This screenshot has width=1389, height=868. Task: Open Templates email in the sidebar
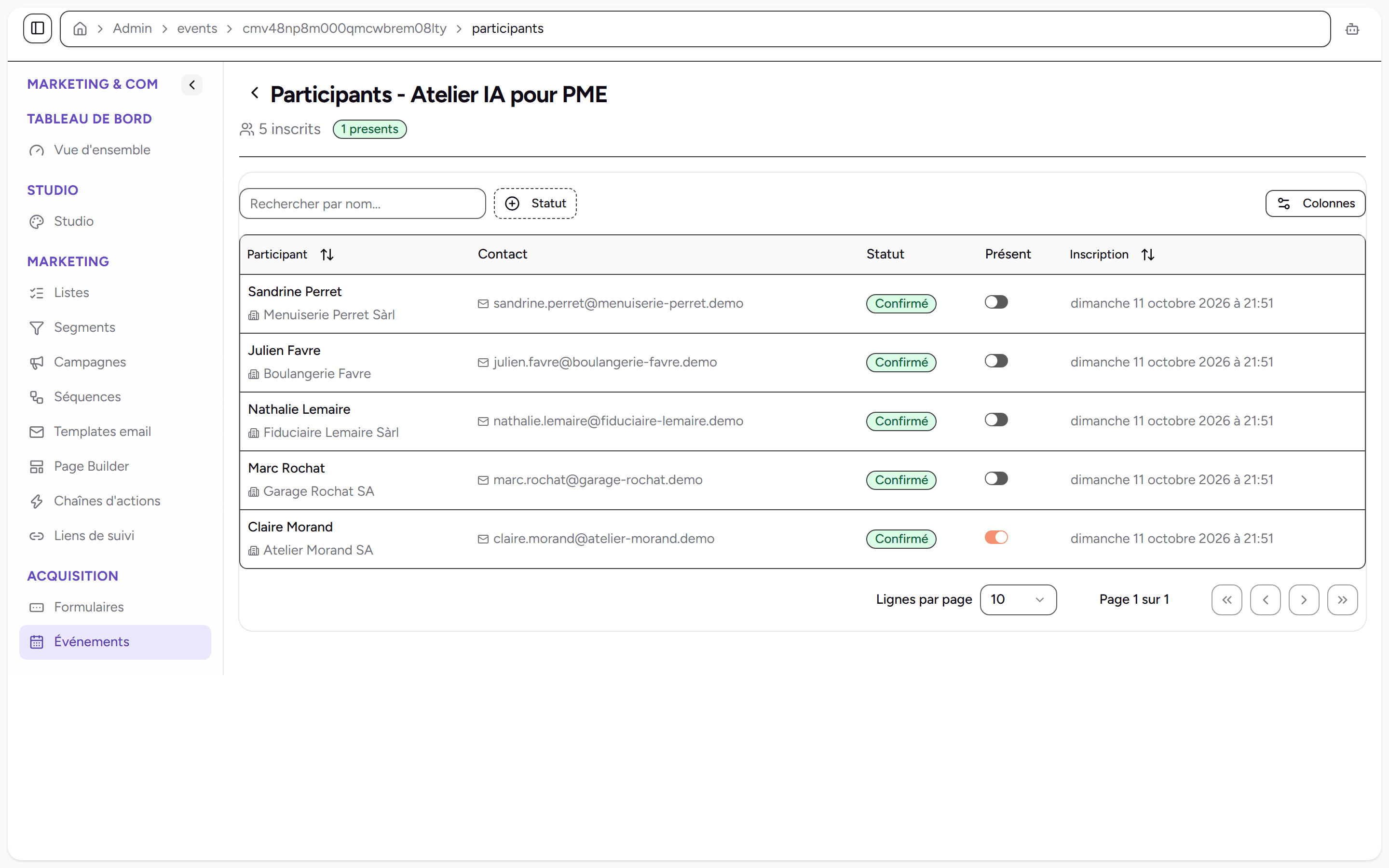click(x=115, y=432)
